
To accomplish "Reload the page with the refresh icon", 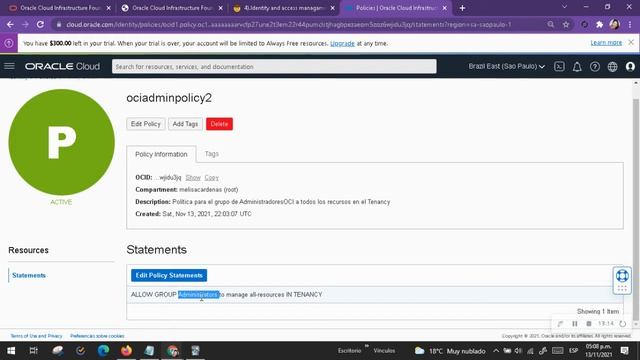I will (x=40, y=24).
